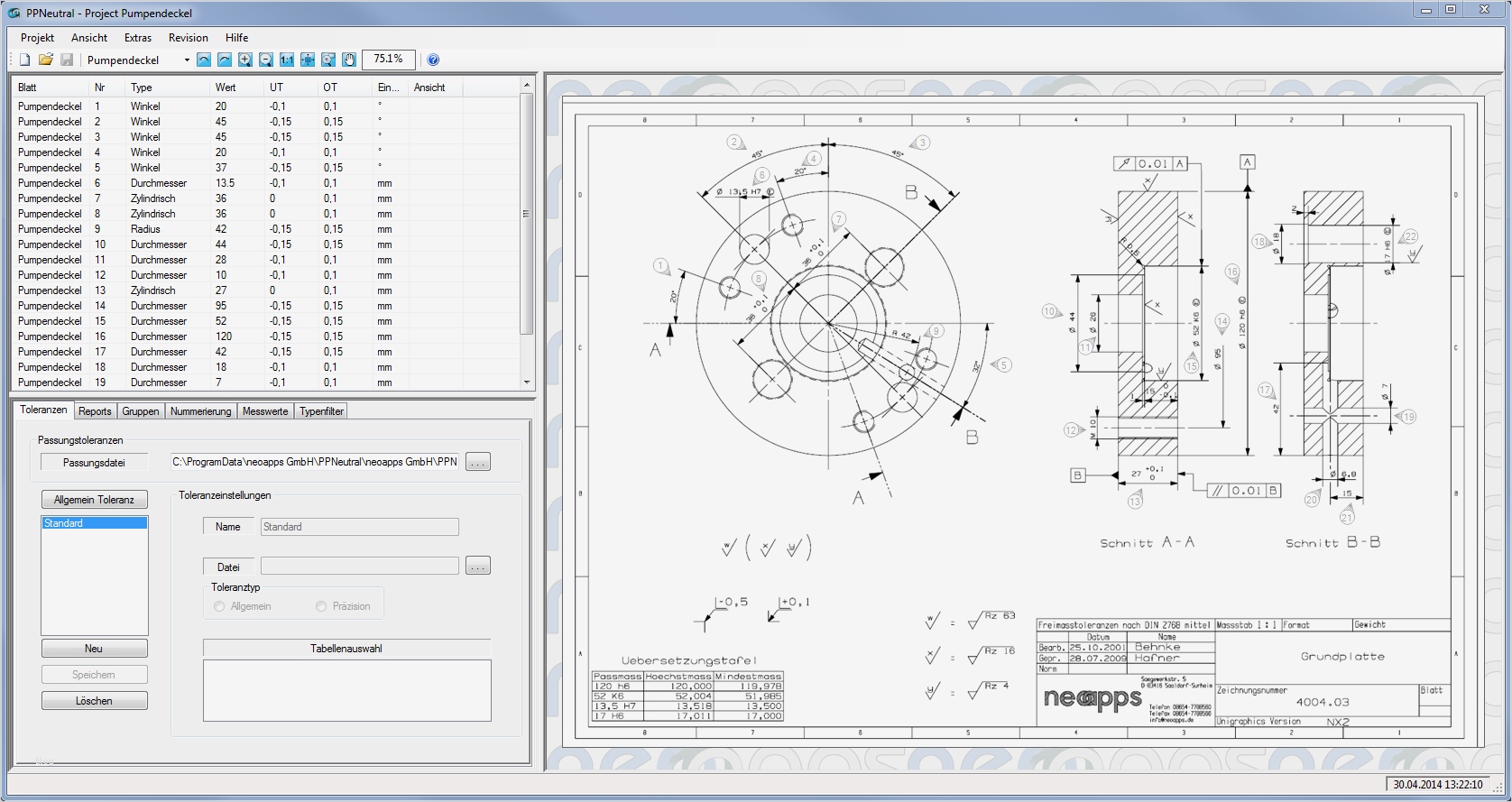The width and height of the screenshot is (1512, 802).
Task: Click the empty Datei path field
Action: pyautogui.click(x=359, y=567)
